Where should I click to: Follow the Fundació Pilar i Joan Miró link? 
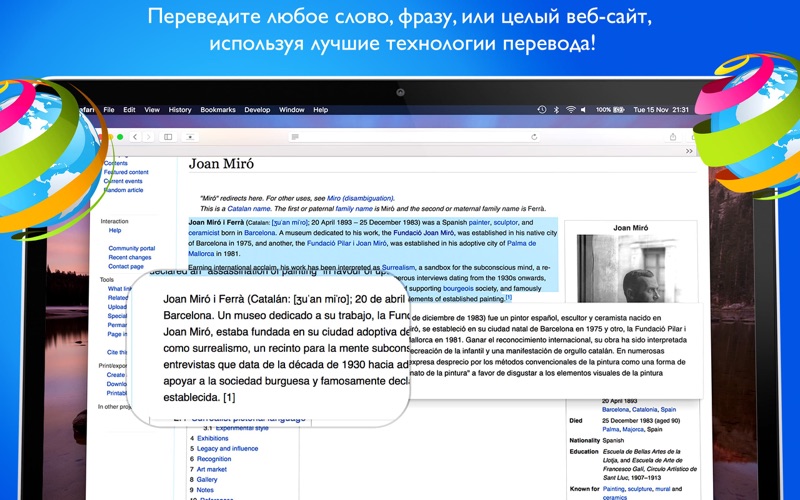pyautogui.click(x=347, y=243)
